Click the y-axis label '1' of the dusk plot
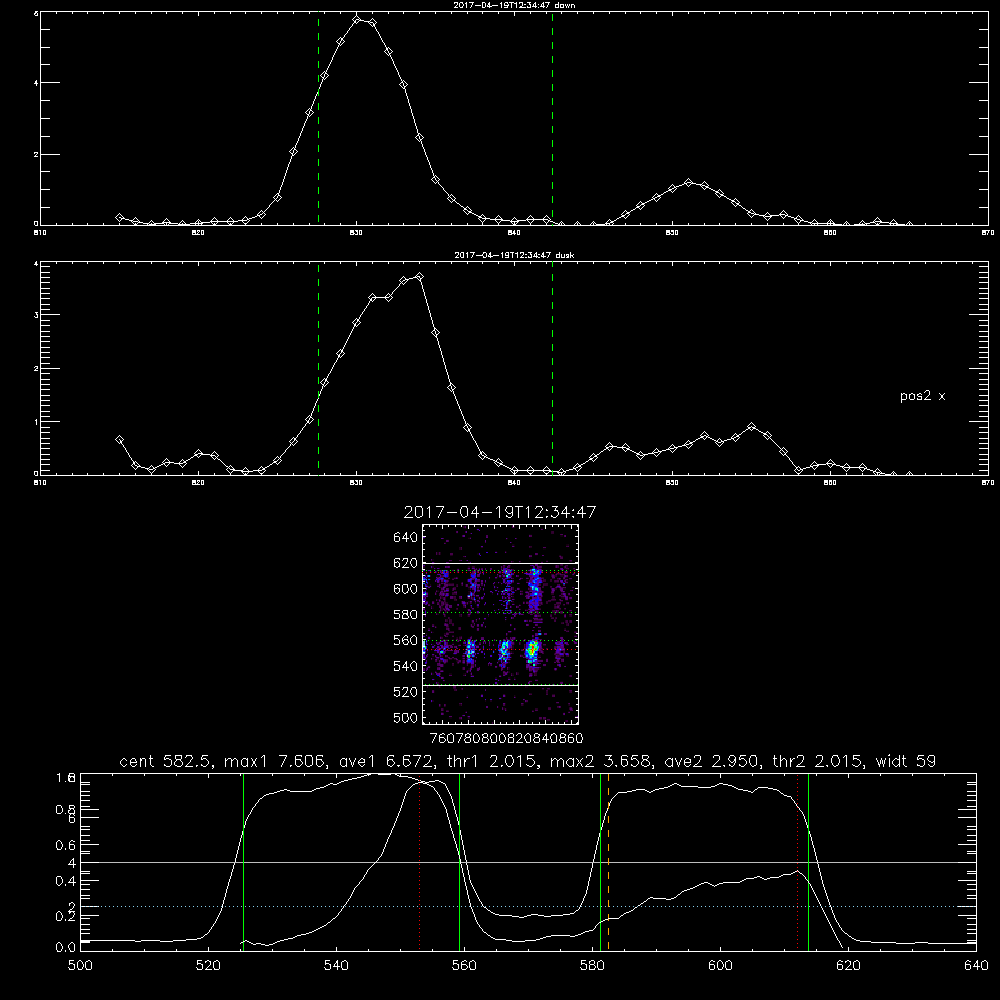This screenshot has width=1000, height=1000. pos(36,422)
